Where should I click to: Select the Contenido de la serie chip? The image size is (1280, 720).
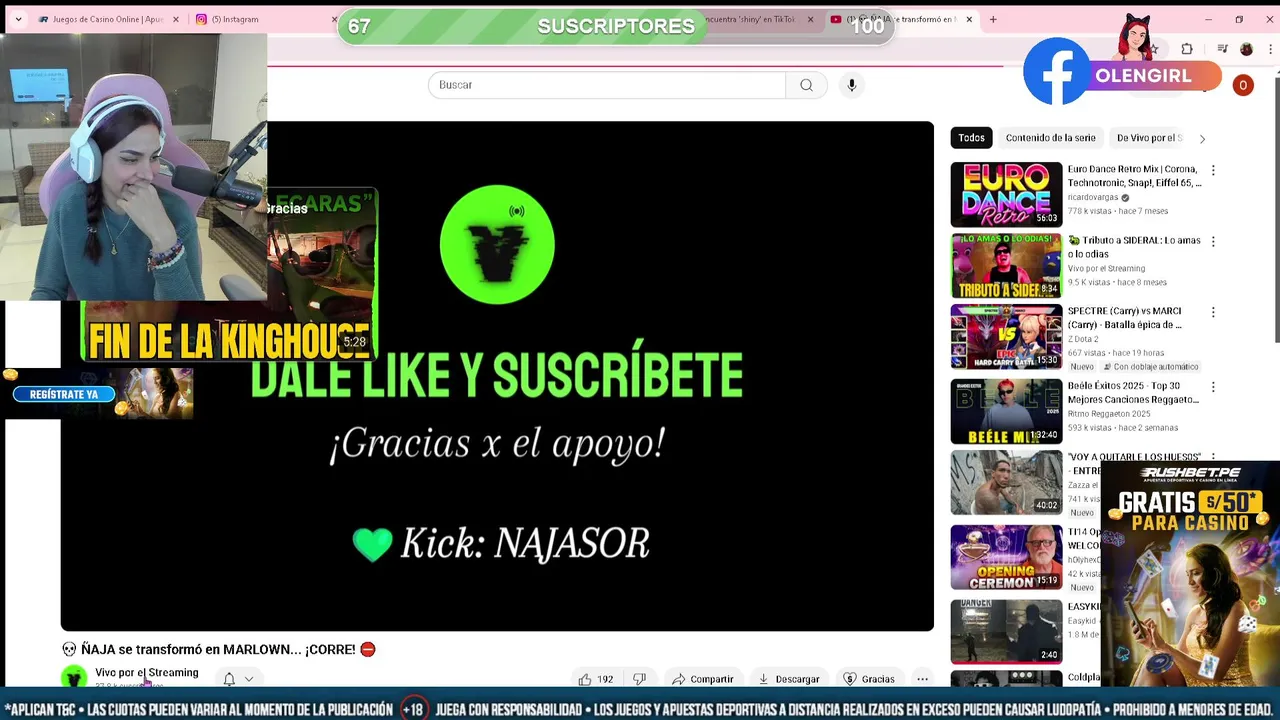pyautogui.click(x=1050, y=138)
